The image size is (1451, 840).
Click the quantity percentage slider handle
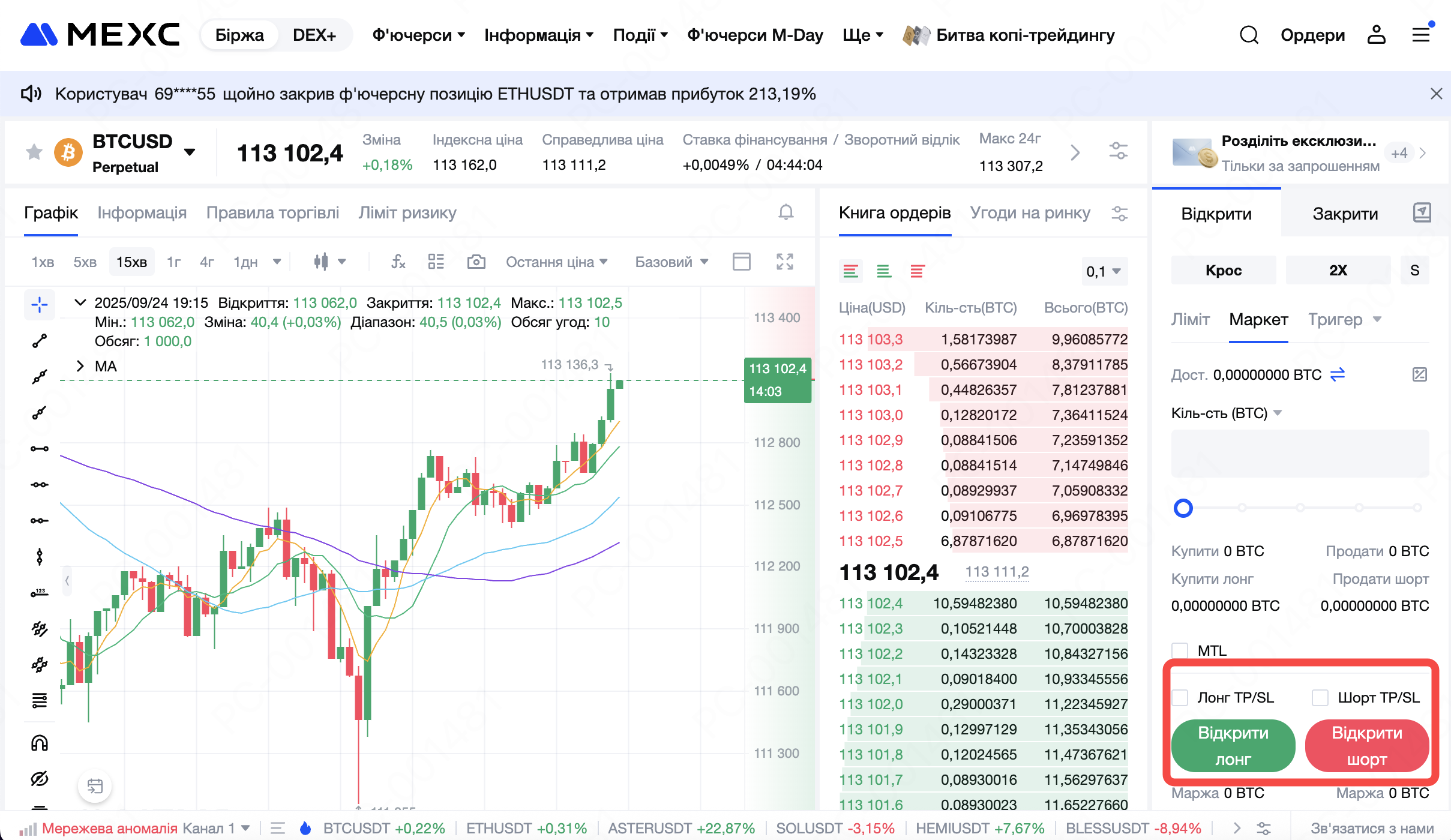tap(1183, 508)
